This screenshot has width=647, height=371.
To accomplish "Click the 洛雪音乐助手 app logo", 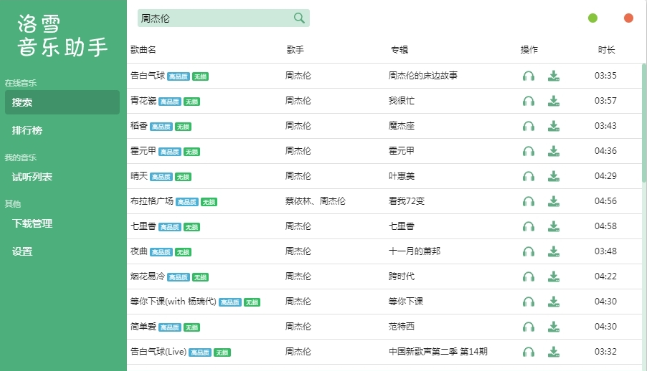I will (62, 35).
